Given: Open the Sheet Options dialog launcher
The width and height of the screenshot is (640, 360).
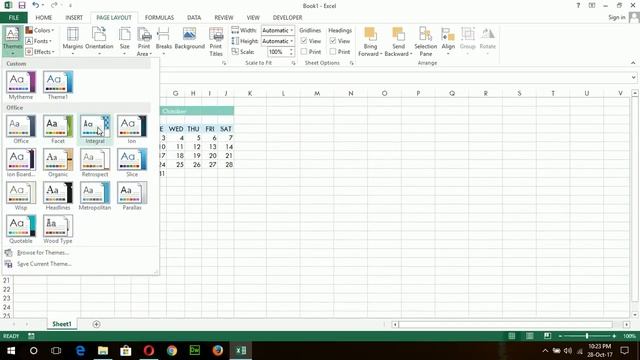Looking at the screenshot, I should click(x=351, y=63).
